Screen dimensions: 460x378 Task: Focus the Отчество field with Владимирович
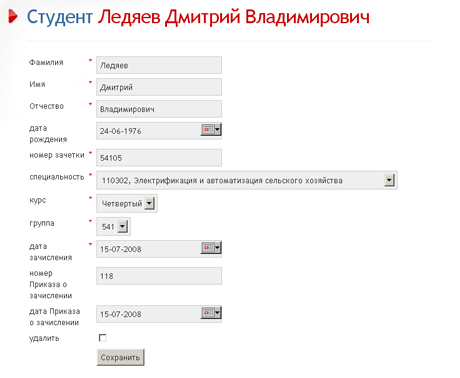[159, 109]
